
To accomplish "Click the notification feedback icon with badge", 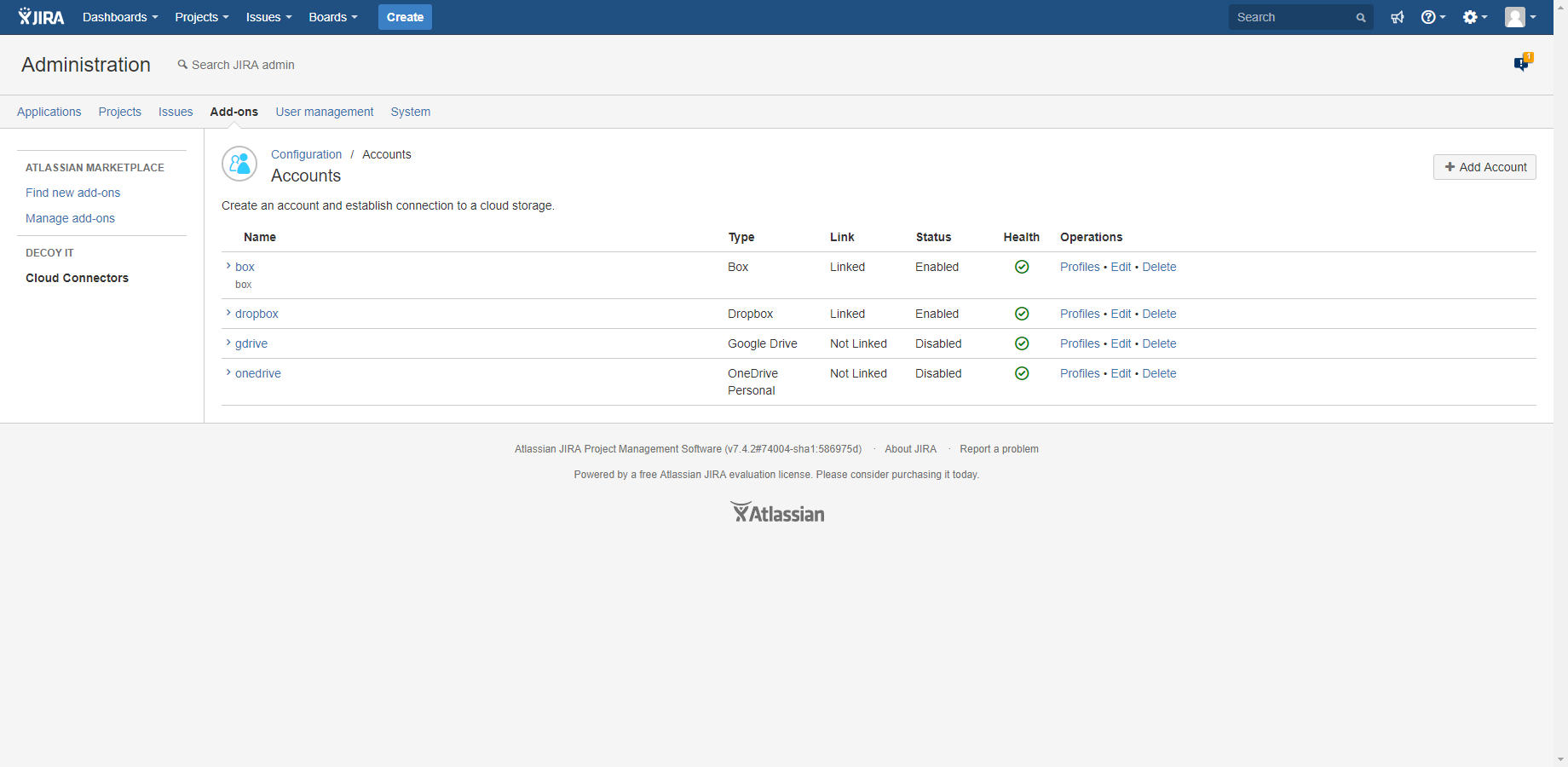I will (x=1523, y=62).
